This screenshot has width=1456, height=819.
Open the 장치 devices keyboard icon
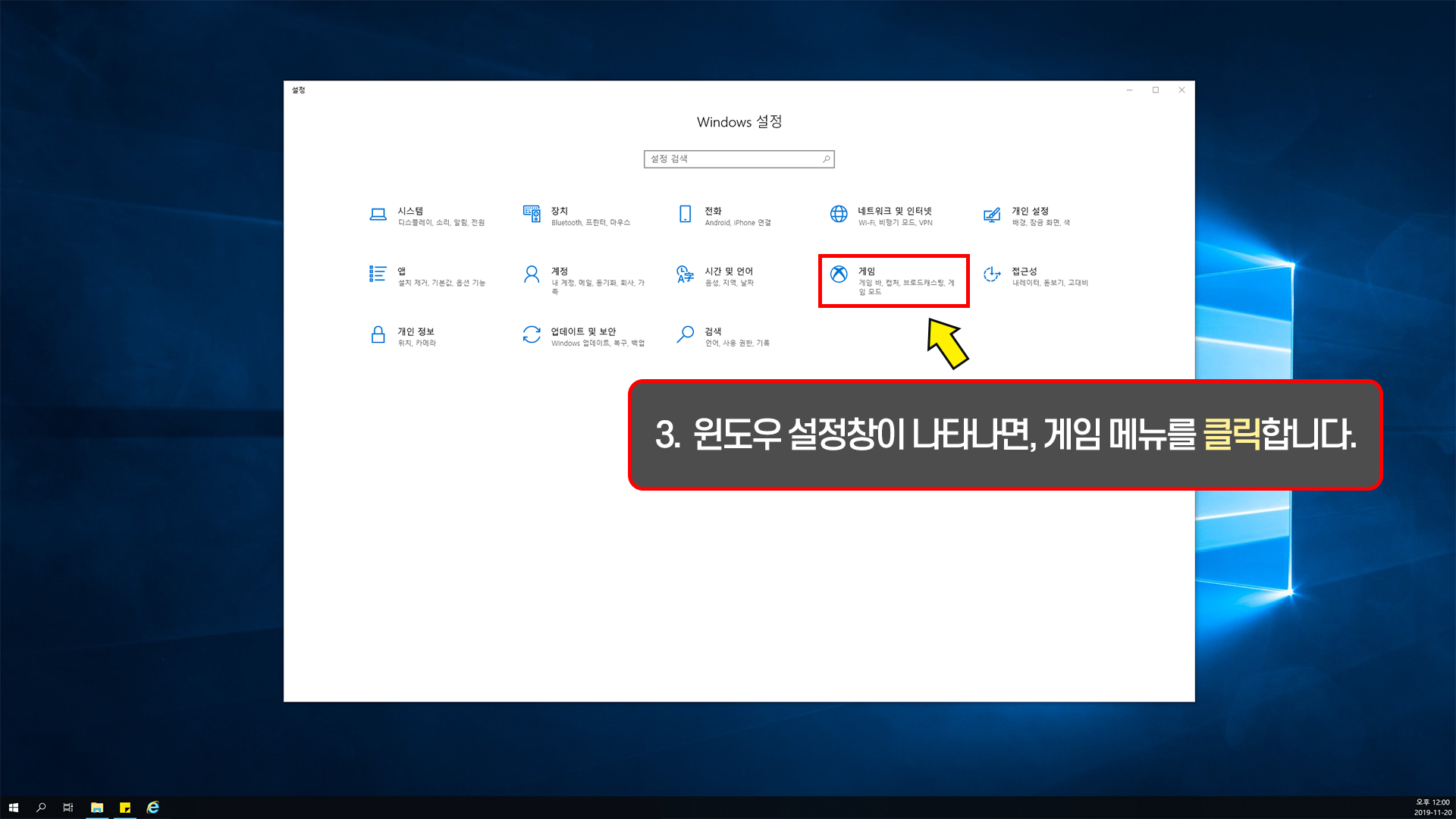pyautogui.click(x=532, y=214)
